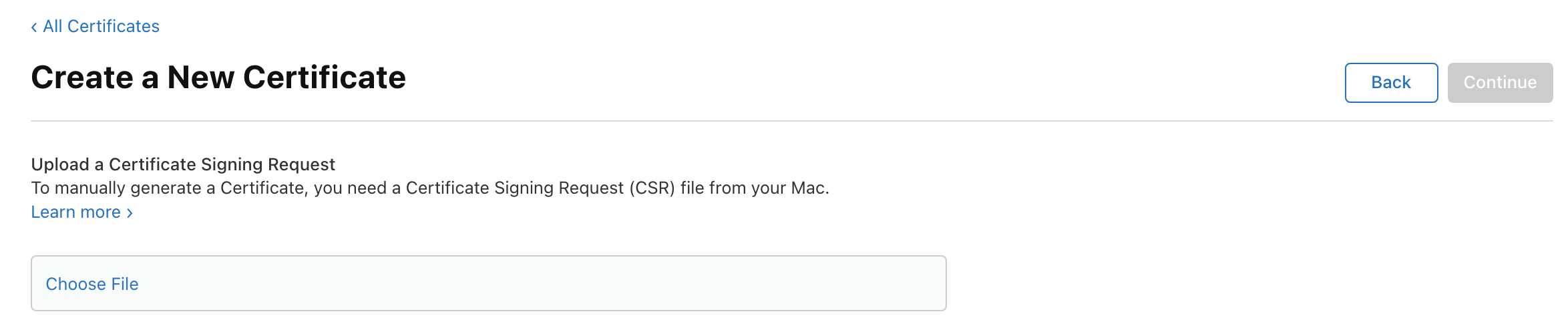
Task: Click the divider line under the heading
Action: pyautogui.click(x=791, y=121)
